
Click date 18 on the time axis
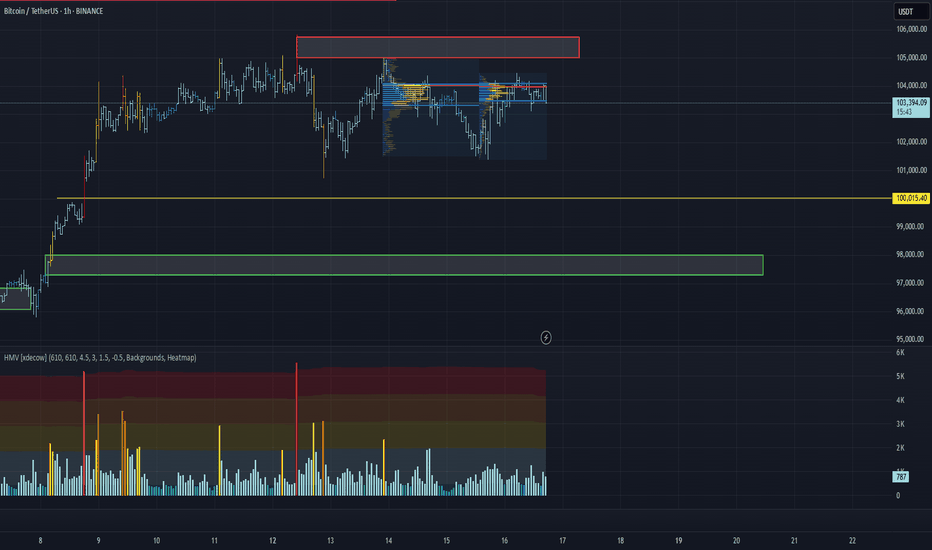[x=621, y=540]
